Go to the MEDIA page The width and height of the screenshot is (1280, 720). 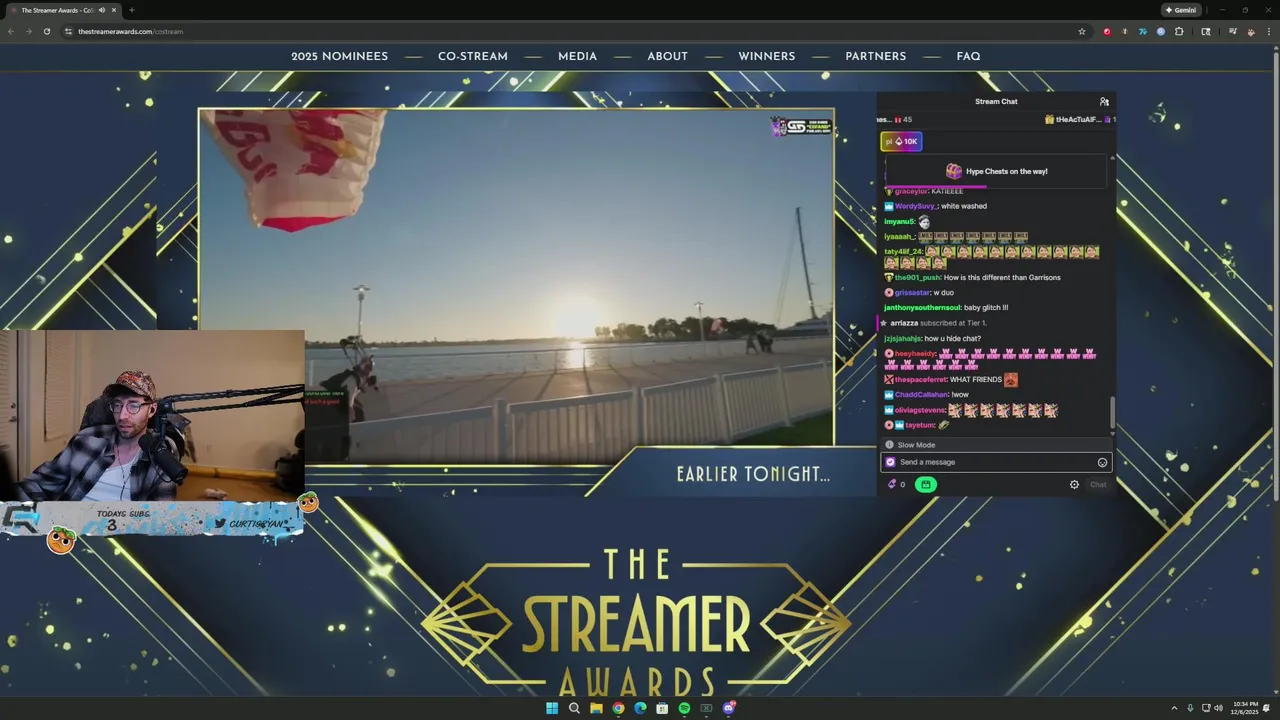[577, 56]
